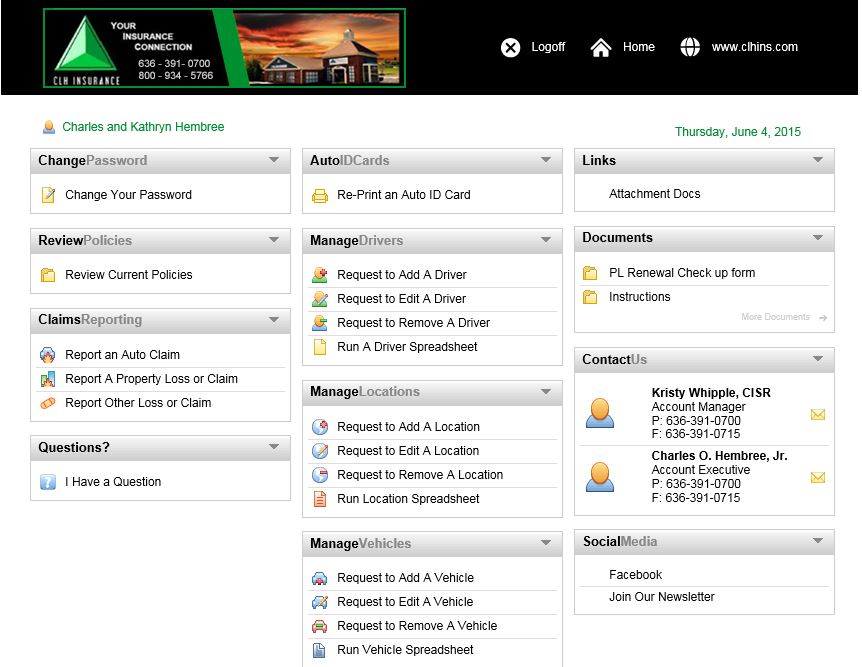The height and width of the screenshot is (667, 862).
Task: Click the CLH Insurance banner logo
Action: point(224,48)
